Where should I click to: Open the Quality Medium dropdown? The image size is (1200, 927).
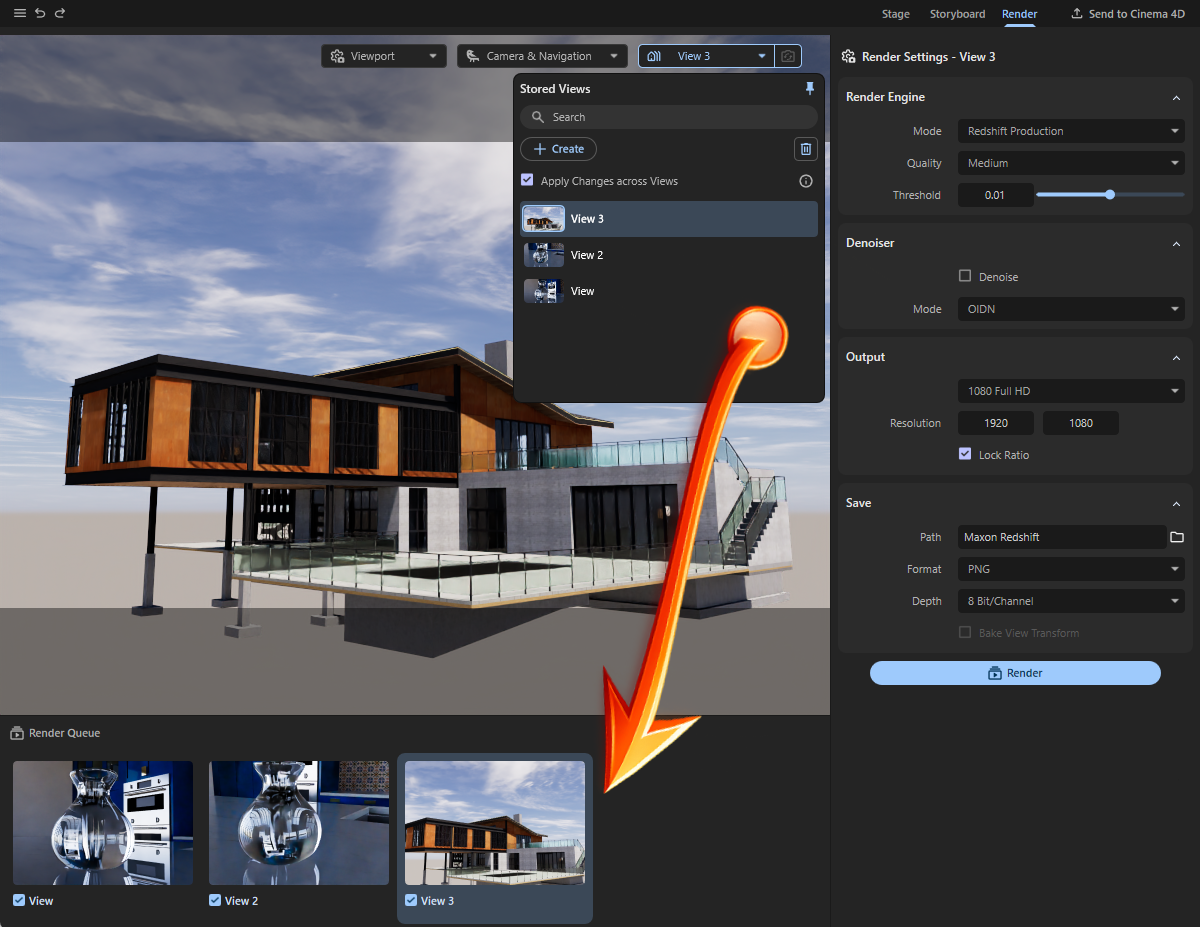click(x=1071, y=163)
